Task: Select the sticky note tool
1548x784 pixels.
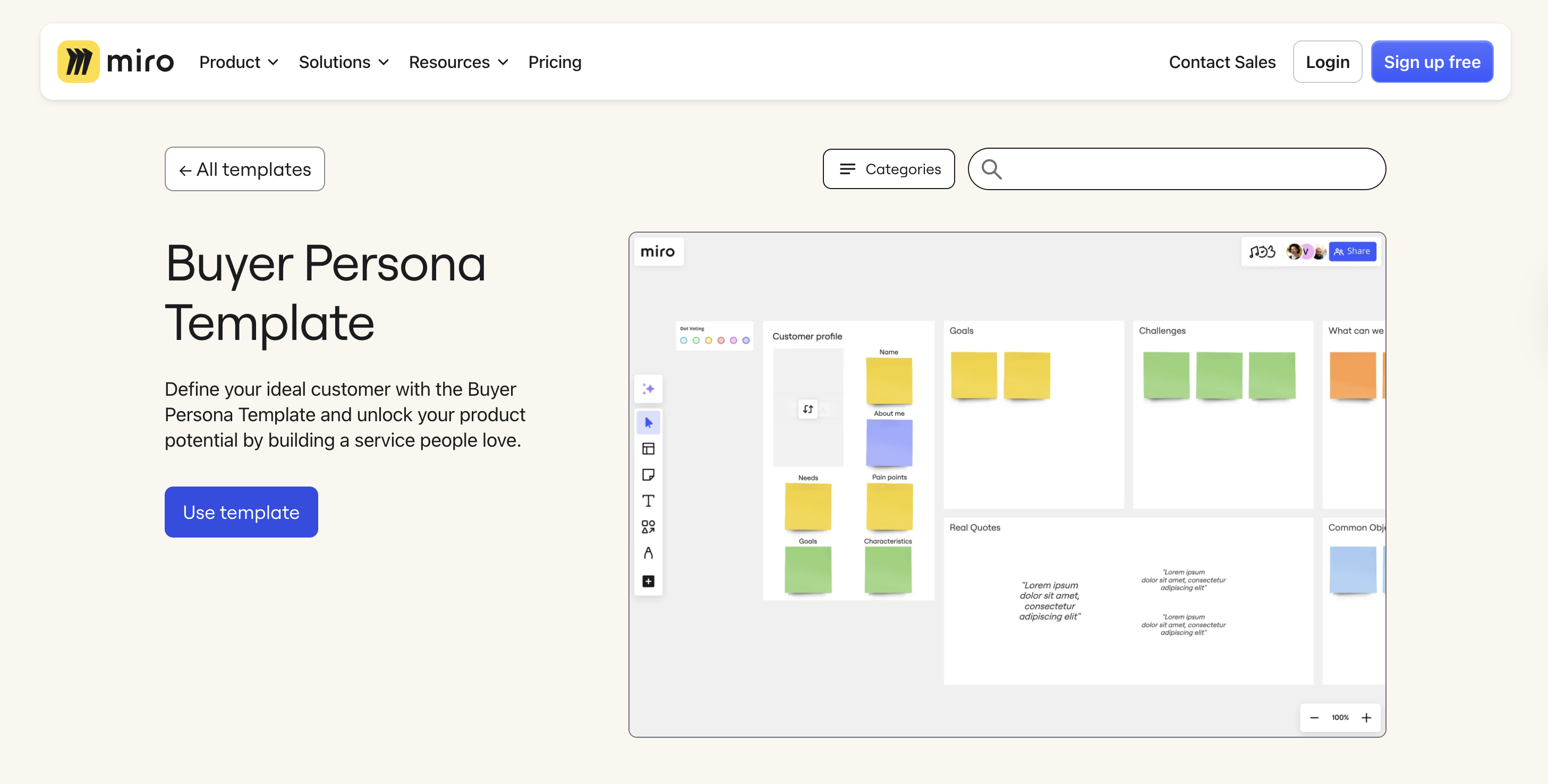Action: [649, 475]
